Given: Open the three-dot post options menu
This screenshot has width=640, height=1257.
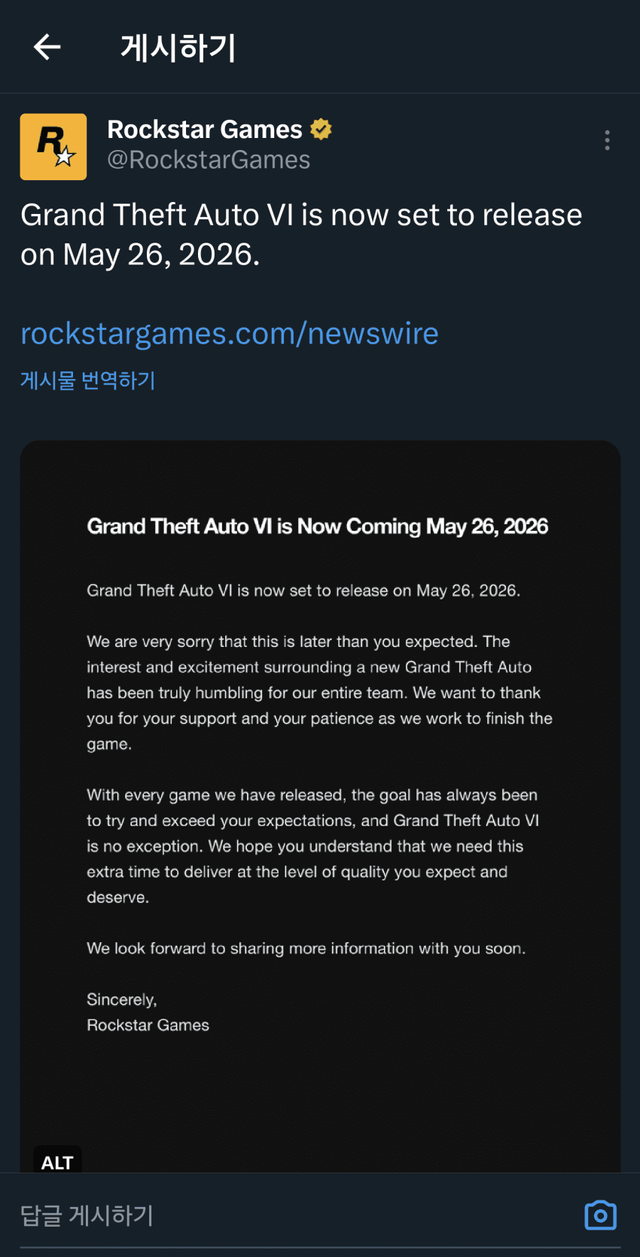Looking at the screenshot, I should (x=607, y=141).
